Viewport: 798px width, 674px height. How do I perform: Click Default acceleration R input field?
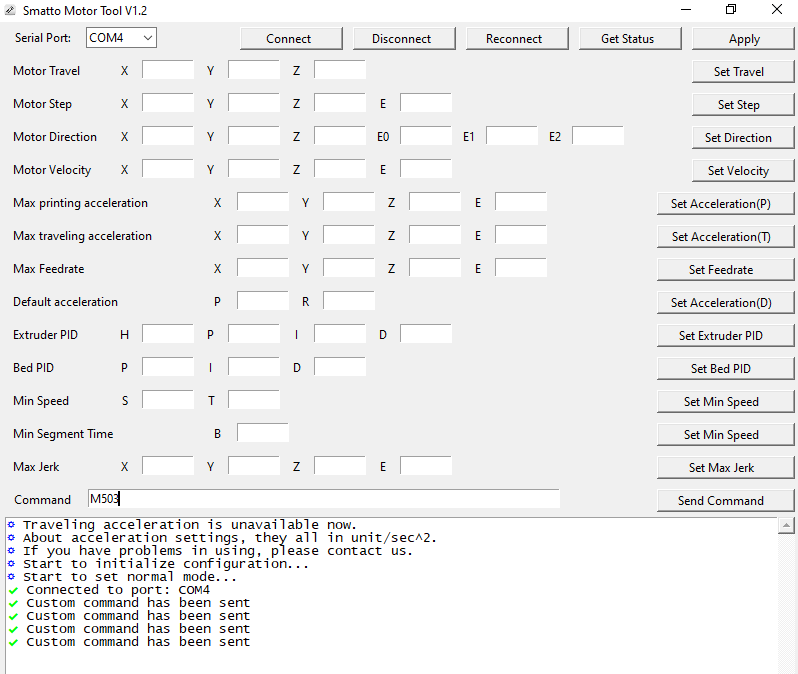pyautogui.click(x=349, y=301)
